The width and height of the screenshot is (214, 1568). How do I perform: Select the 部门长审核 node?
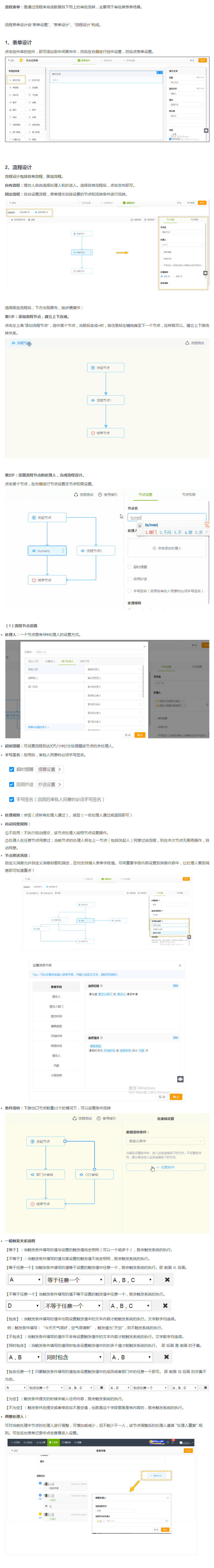point(46,1174)
